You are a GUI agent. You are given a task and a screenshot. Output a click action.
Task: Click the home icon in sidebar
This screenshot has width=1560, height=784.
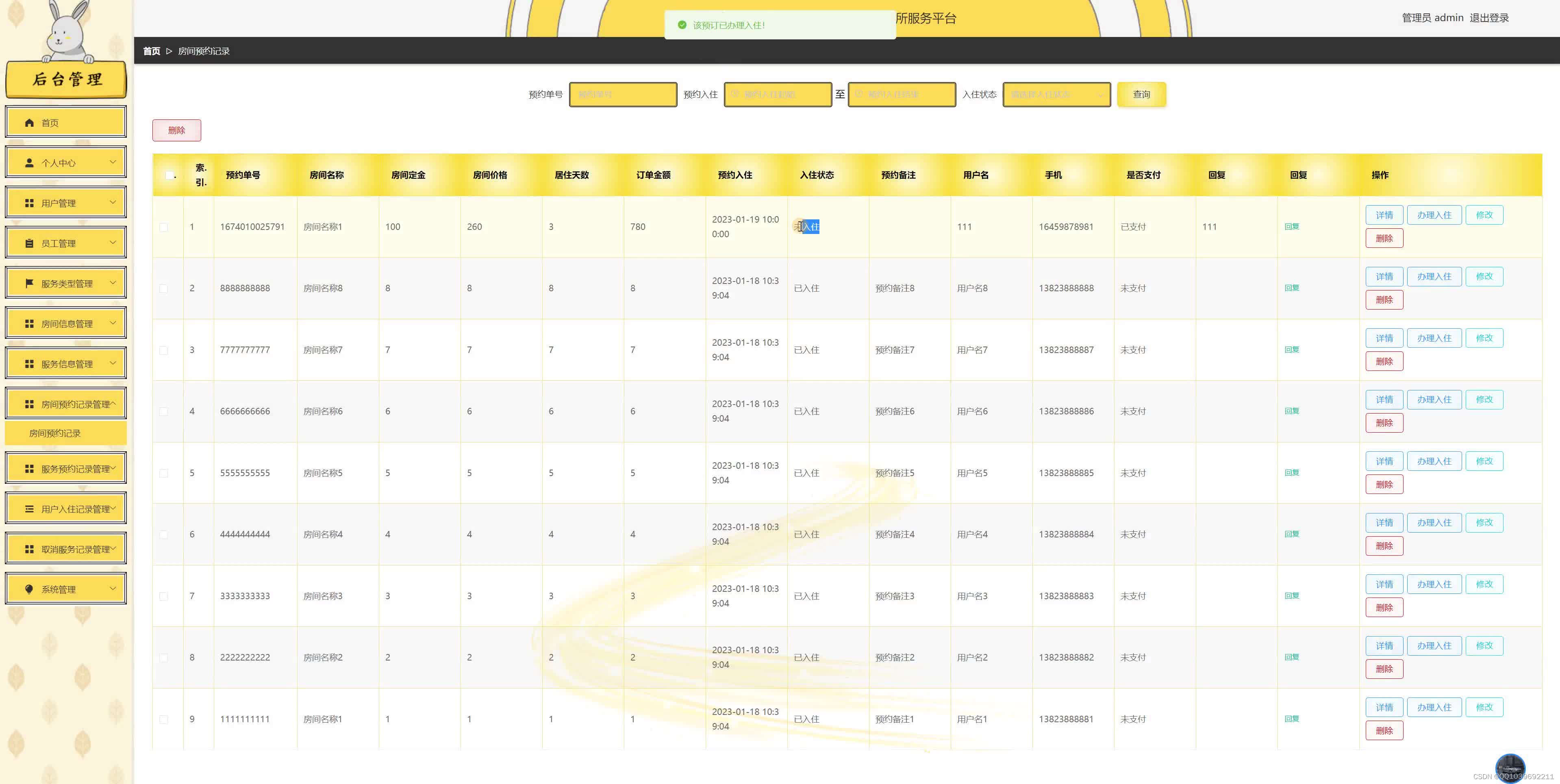[x=29, y=123]
